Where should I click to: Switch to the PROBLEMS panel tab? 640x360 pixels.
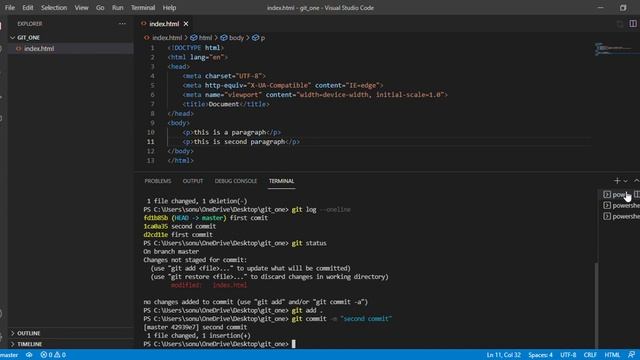pyautogui.click(x=158, y=181)
